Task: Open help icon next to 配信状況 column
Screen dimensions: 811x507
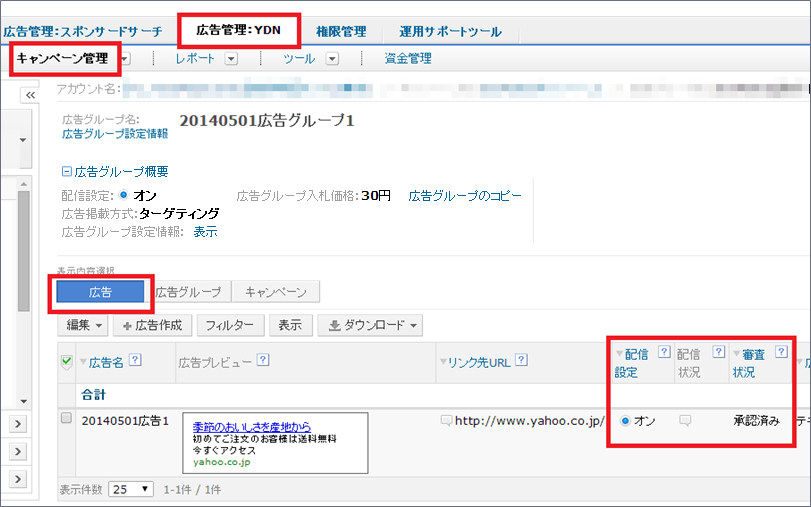Action: point(718,352)
